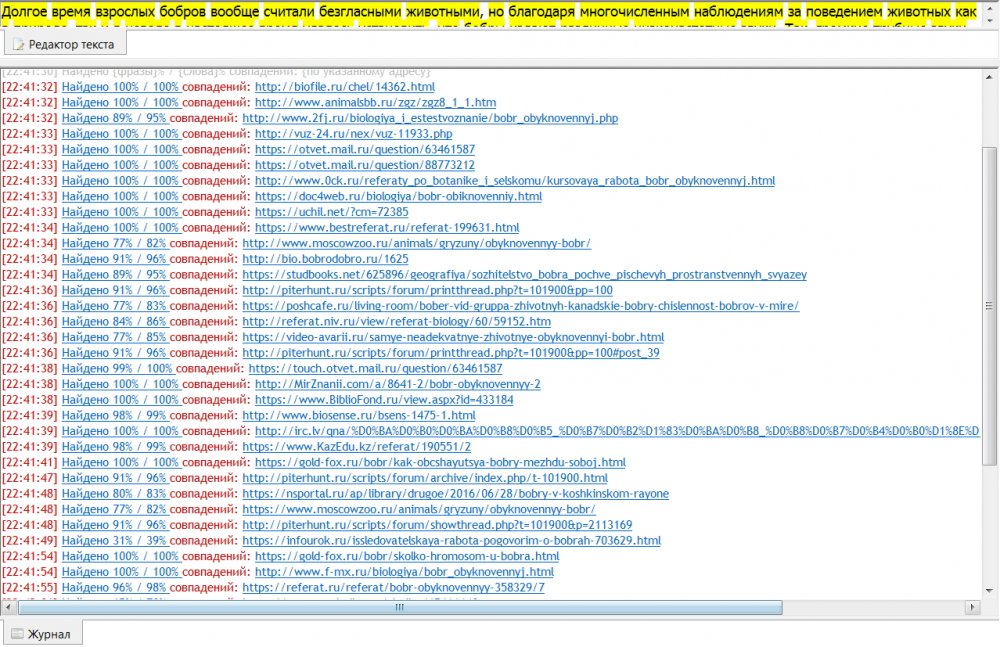The height and width of the screenshot is (647, 1000).
Task: Open the infourok.ru issledovatelskaya-rabota link
Action: coord(451,540)
